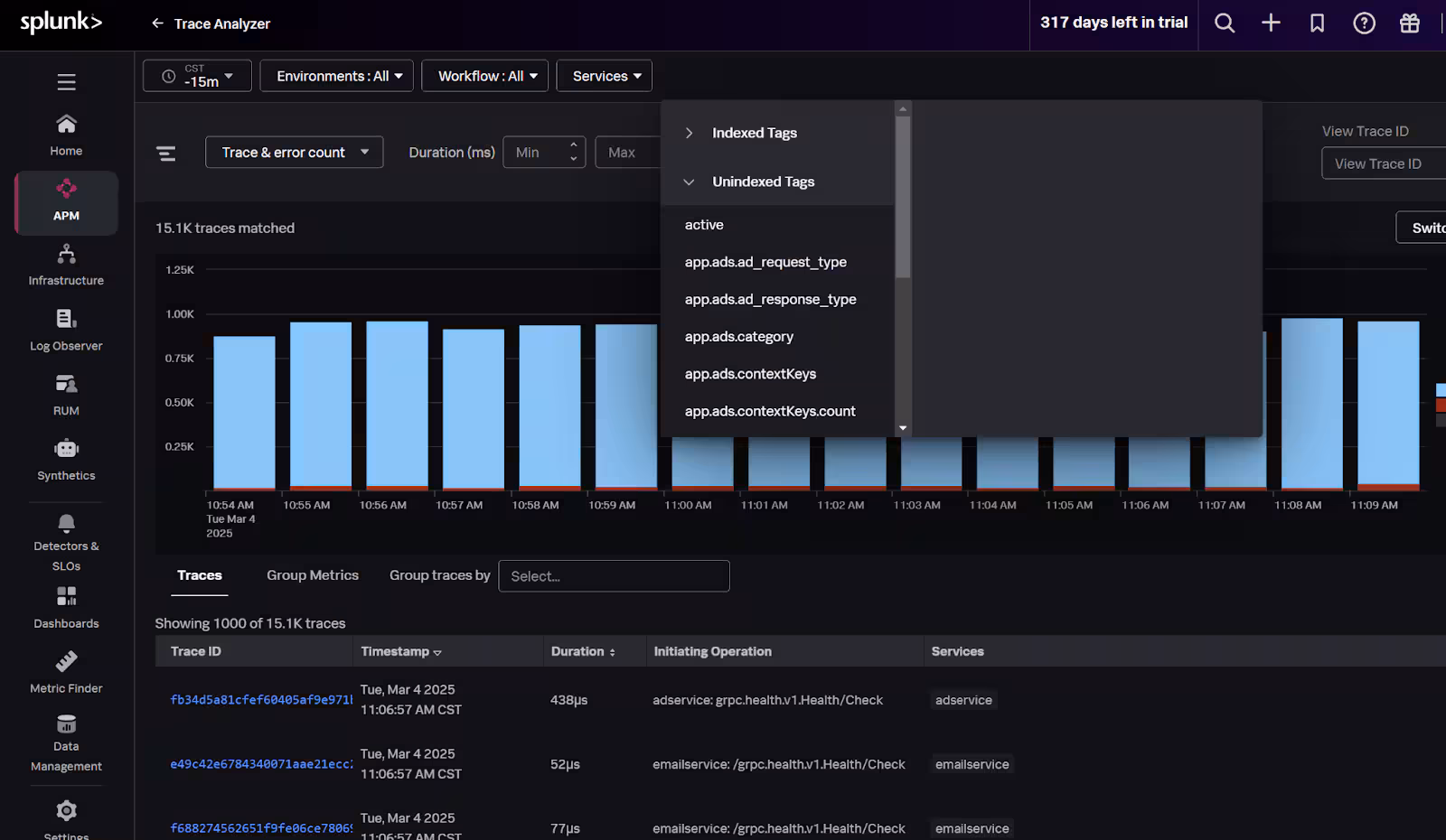Toggle the hamburger navigation menu

(66, 82)
